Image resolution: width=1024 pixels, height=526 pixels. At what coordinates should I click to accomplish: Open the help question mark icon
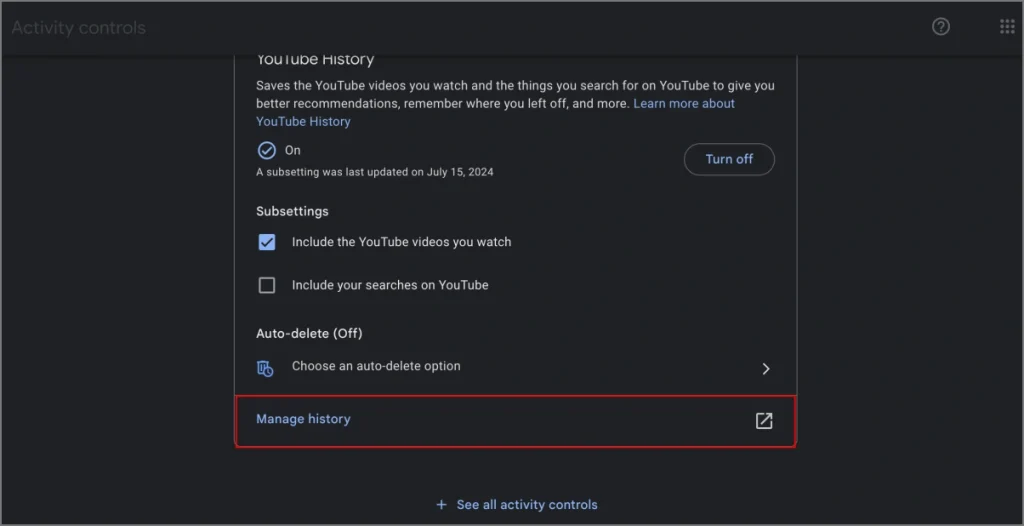940,27
